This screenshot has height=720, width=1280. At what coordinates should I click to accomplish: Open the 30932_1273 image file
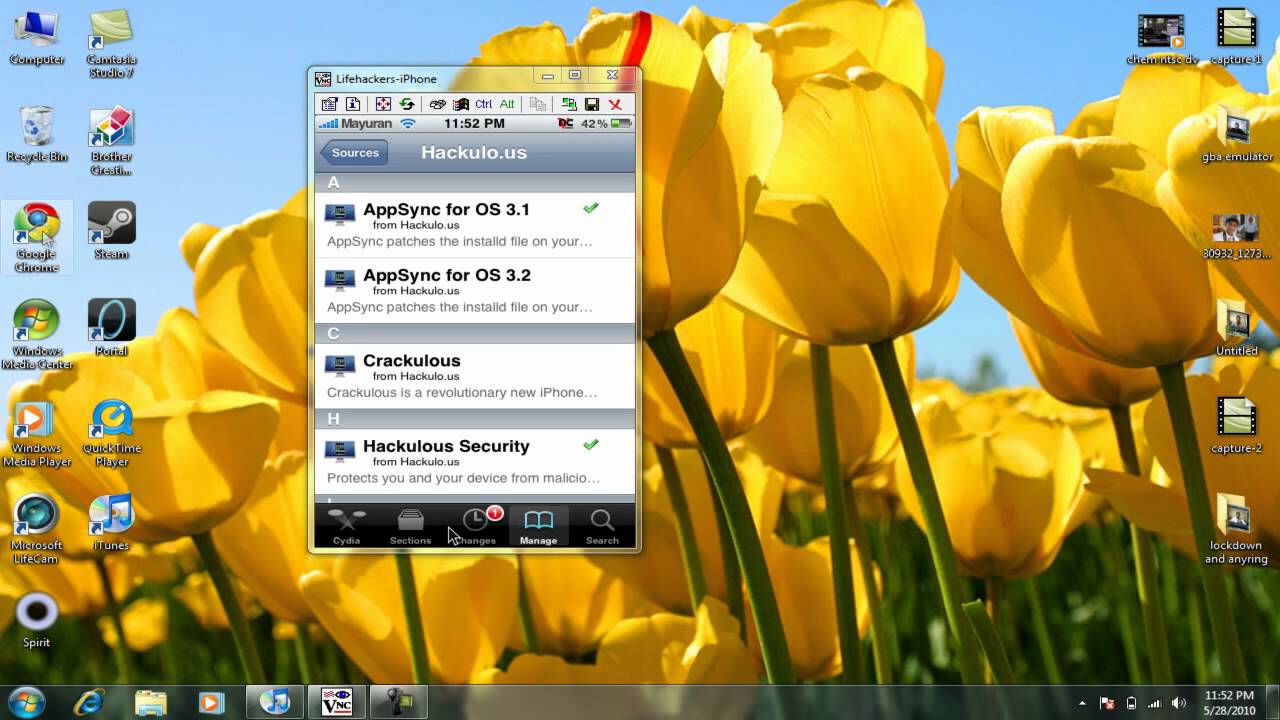1237,235
